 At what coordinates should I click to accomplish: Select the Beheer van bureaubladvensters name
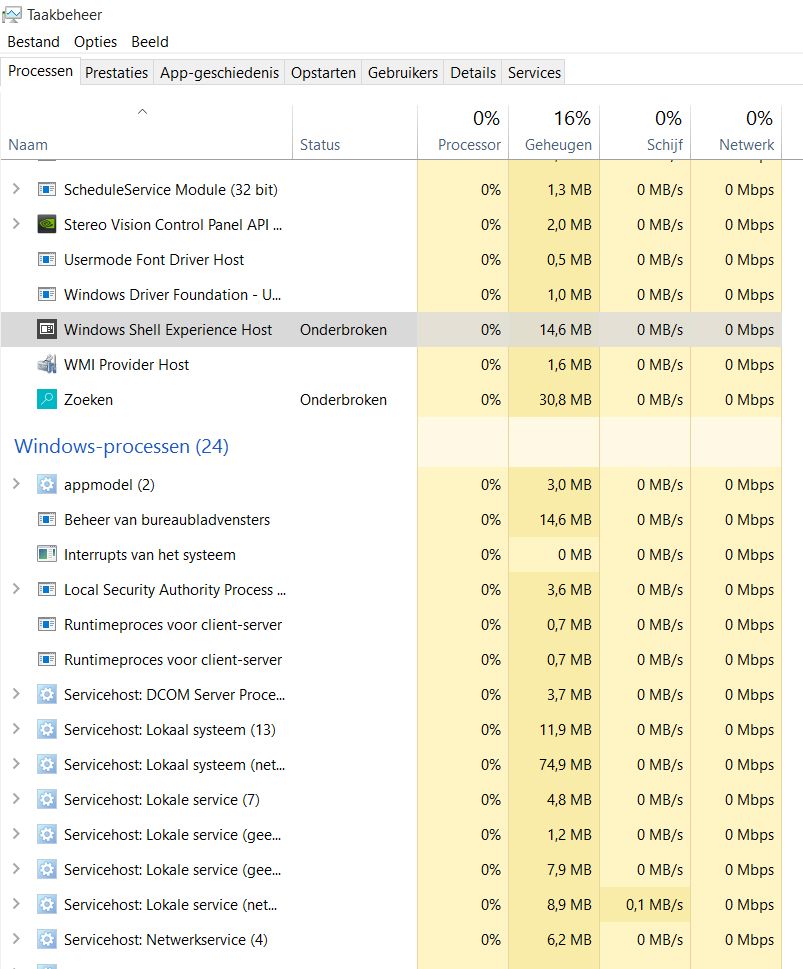(x=167, y=520)
